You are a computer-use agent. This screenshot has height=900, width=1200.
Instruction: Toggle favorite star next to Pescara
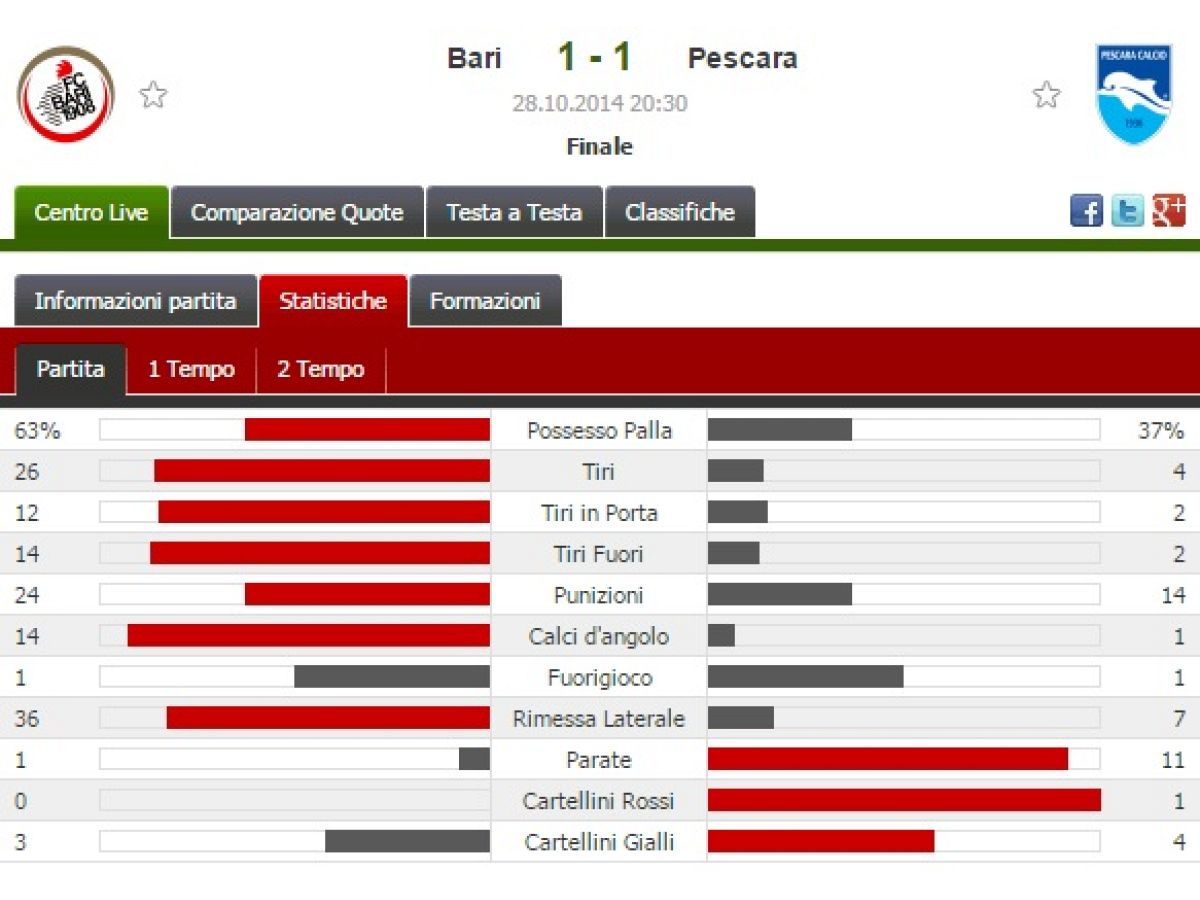pos(1046,95)
